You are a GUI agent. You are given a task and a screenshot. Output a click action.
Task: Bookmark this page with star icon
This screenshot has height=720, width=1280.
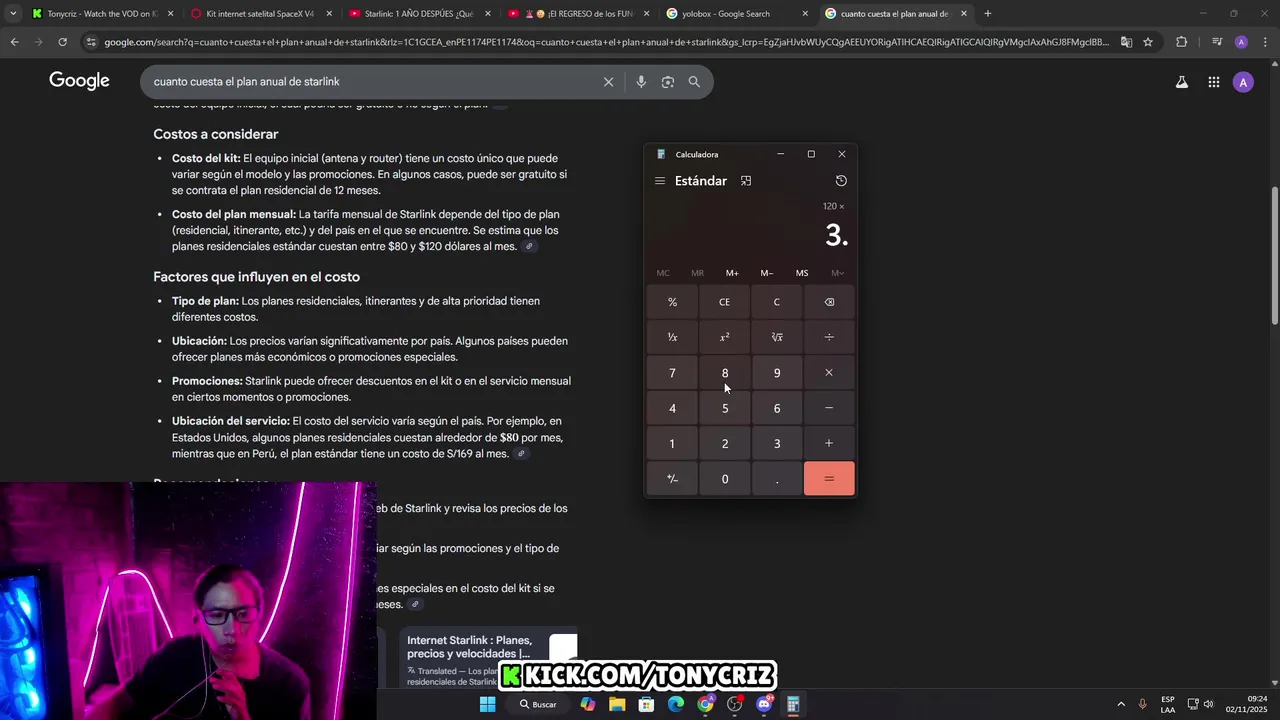1148,42
